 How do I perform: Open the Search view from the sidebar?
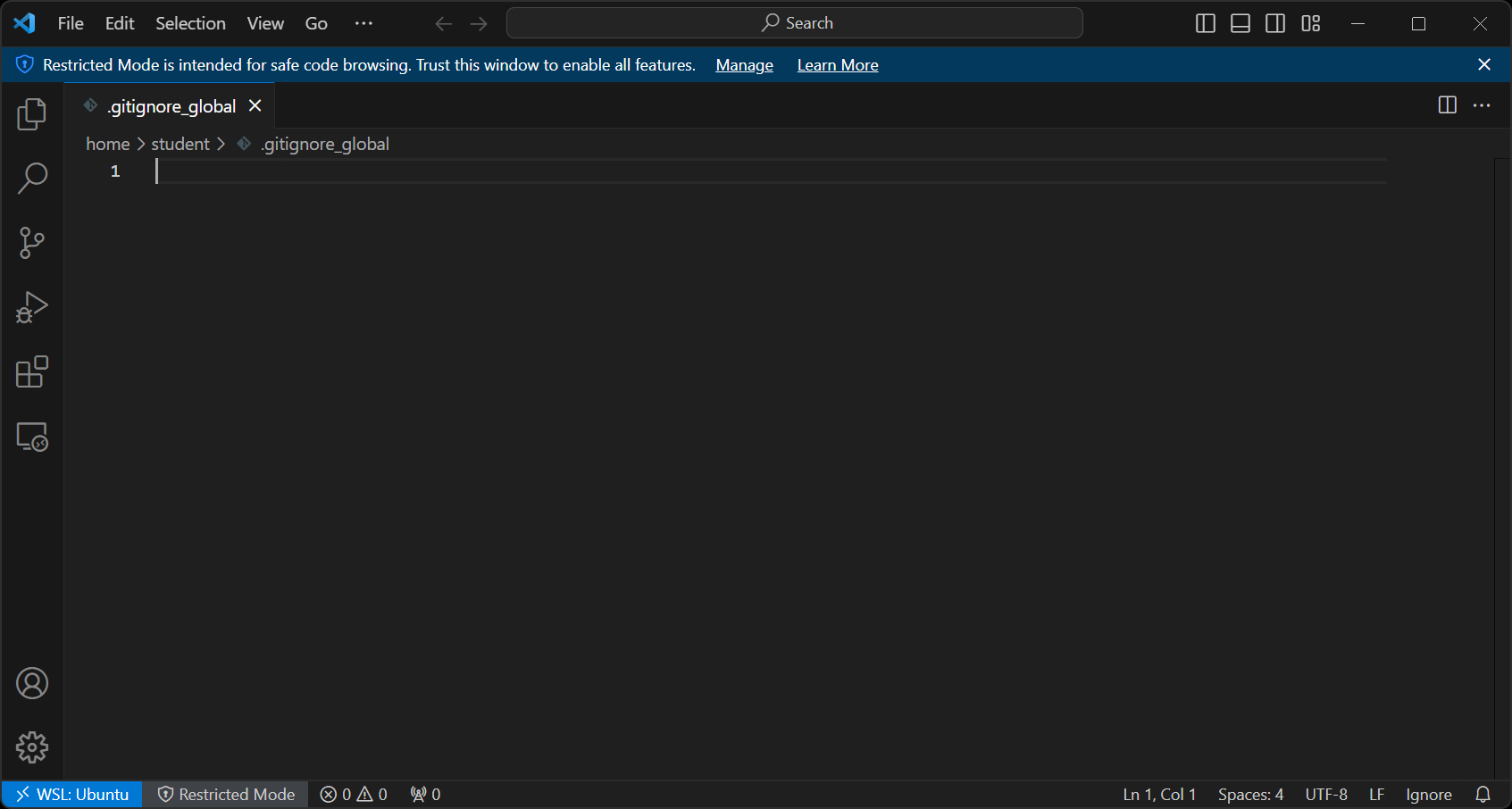32,178
